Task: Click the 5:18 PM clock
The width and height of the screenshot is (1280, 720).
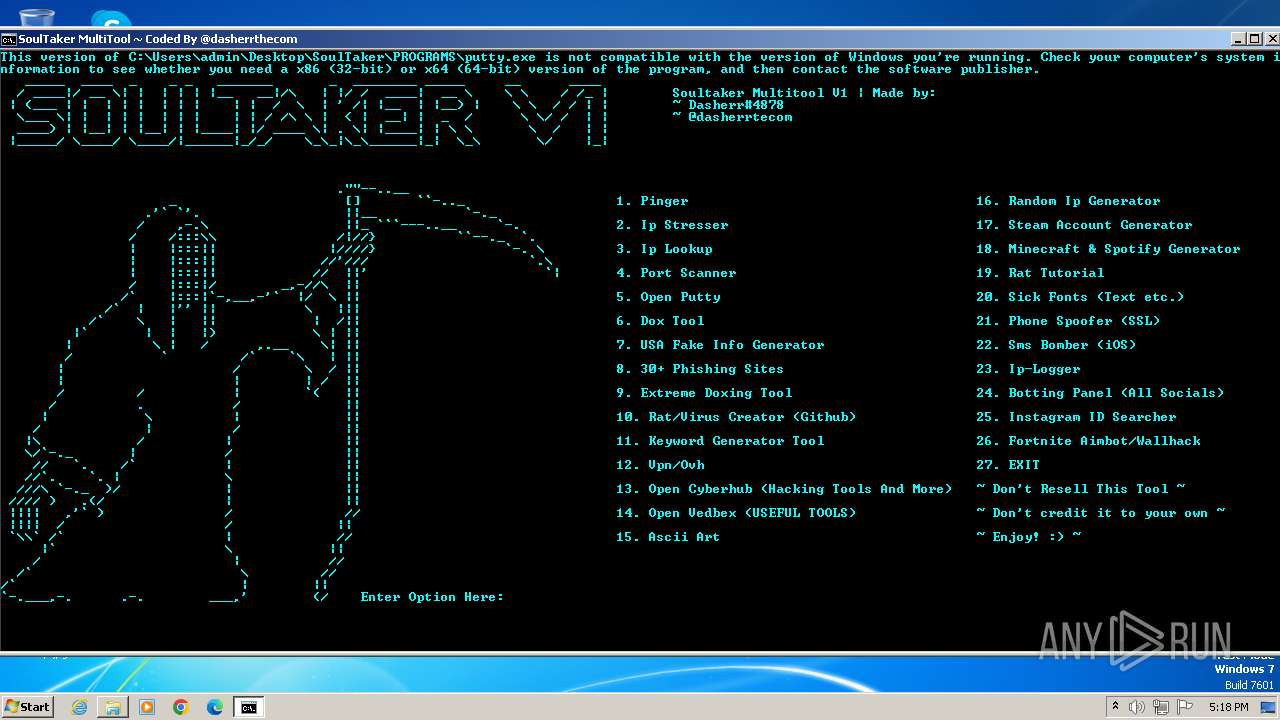Action: click(1228, 707)
